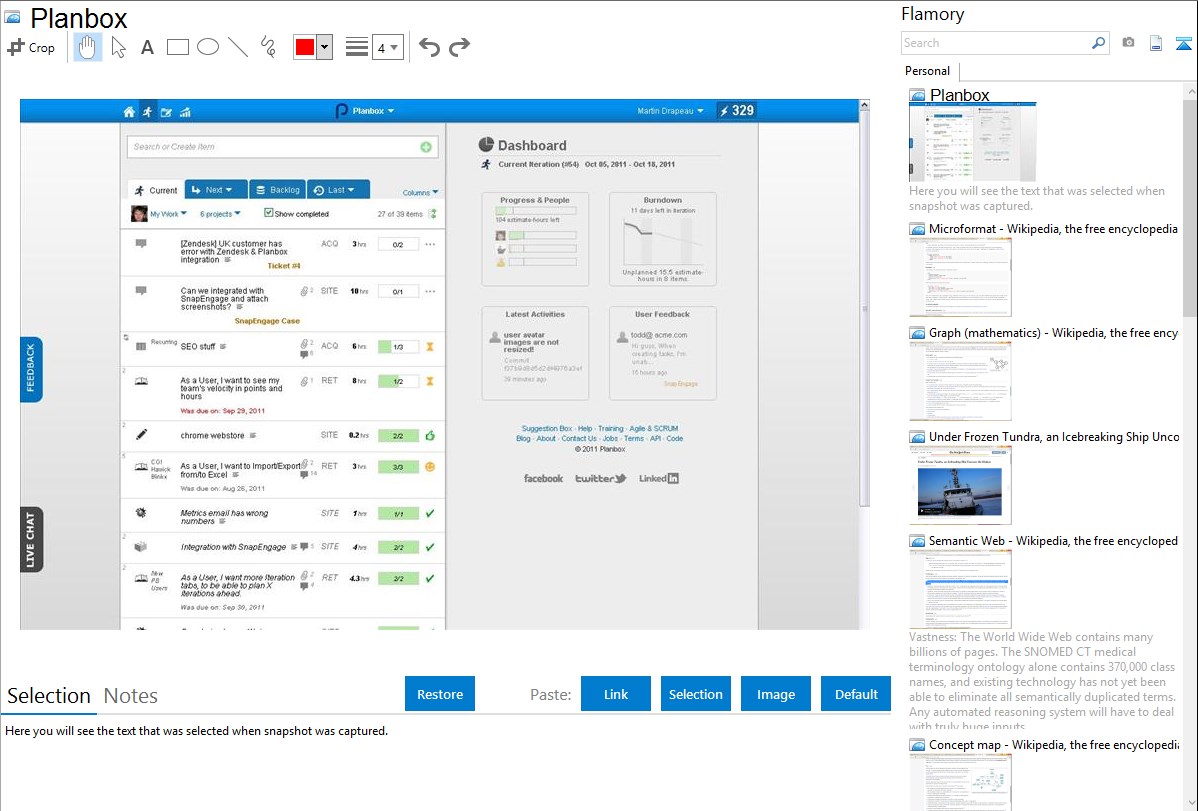The image size is (1198, 811).
Task: Open the Graph (mathematics) snapshot thumbnail
Action: point(960,381)
